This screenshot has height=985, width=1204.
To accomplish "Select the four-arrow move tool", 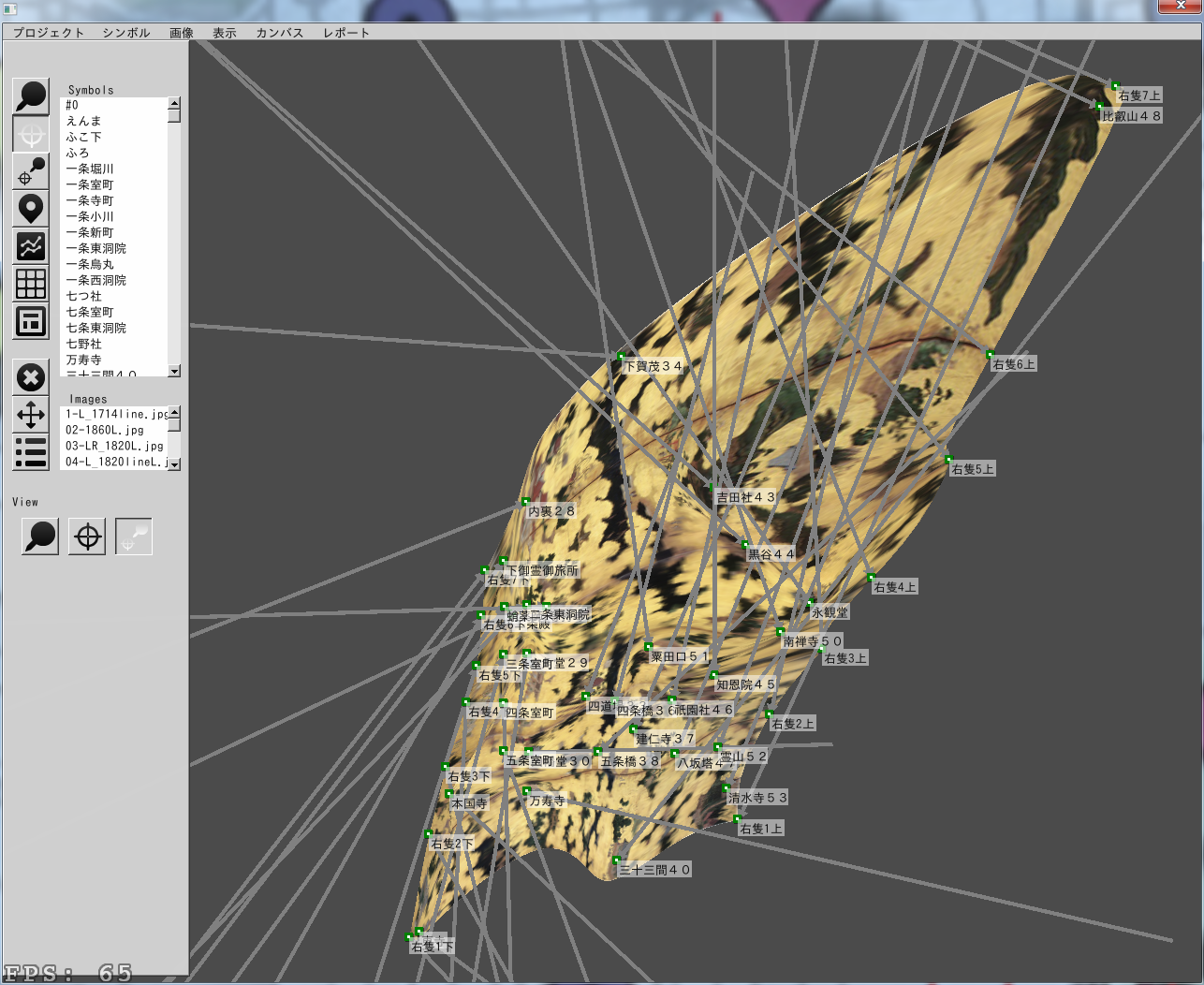I will (x=31, y=415).
